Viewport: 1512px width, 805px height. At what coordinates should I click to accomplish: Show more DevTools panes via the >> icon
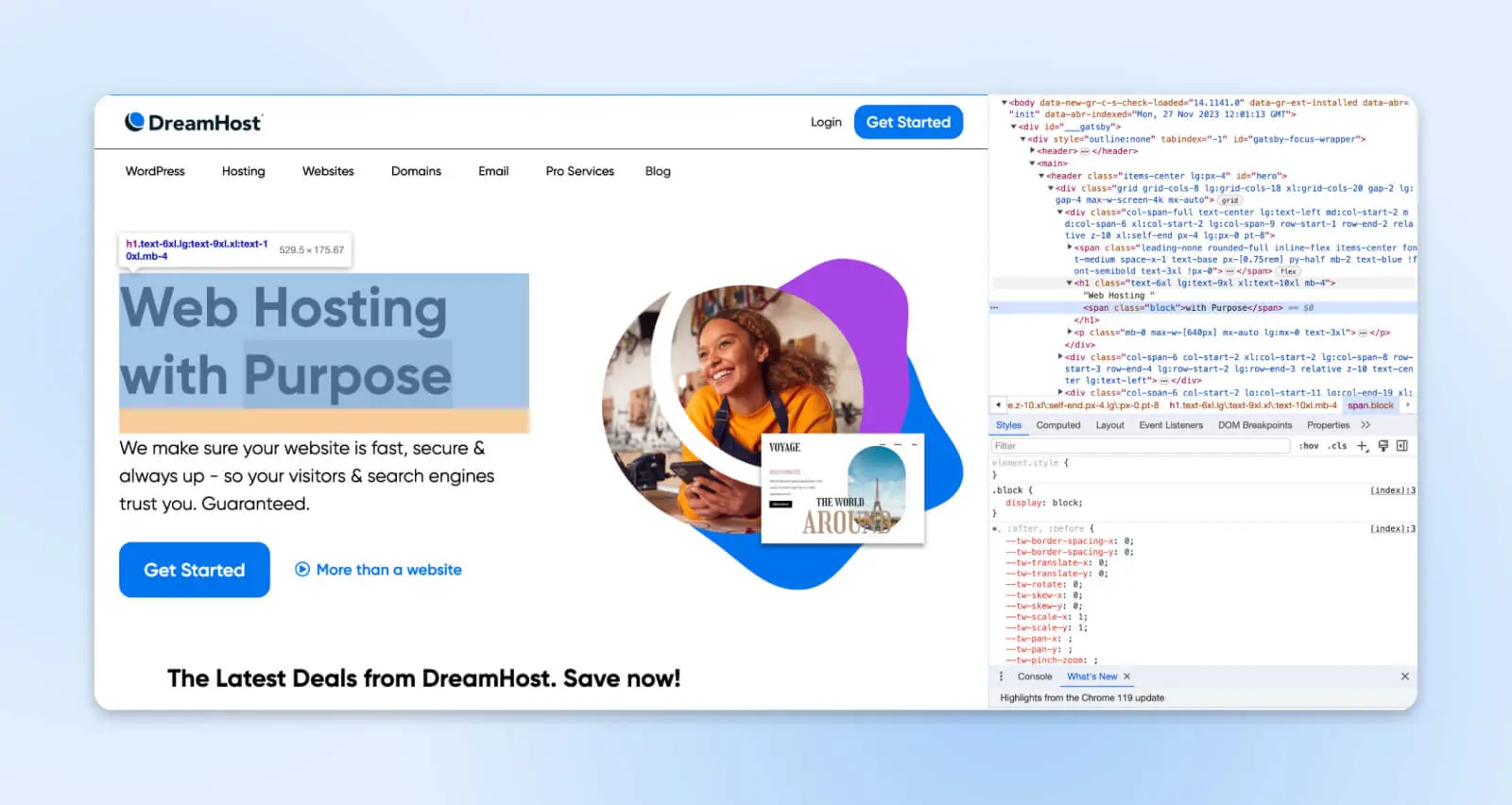pos(1366,425)
